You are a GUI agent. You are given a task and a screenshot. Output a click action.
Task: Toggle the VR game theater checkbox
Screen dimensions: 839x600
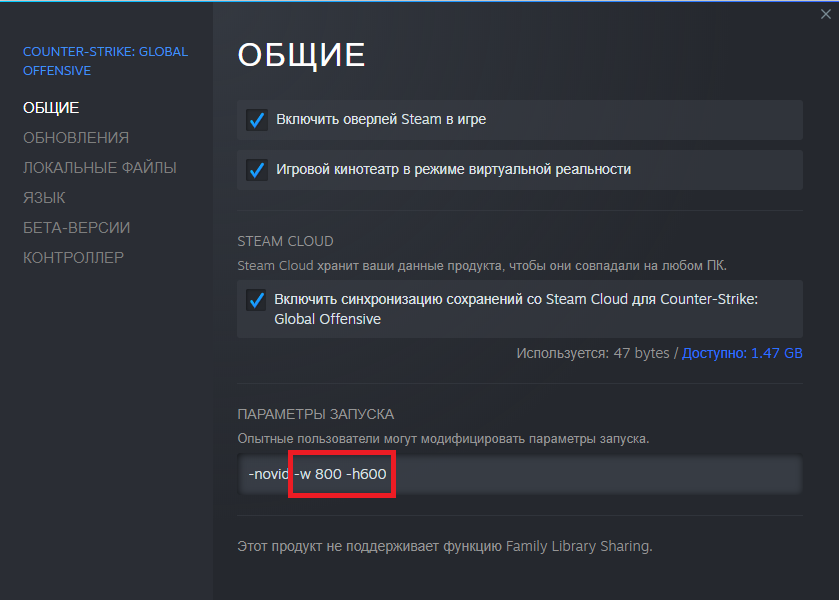tap(257, 170)
